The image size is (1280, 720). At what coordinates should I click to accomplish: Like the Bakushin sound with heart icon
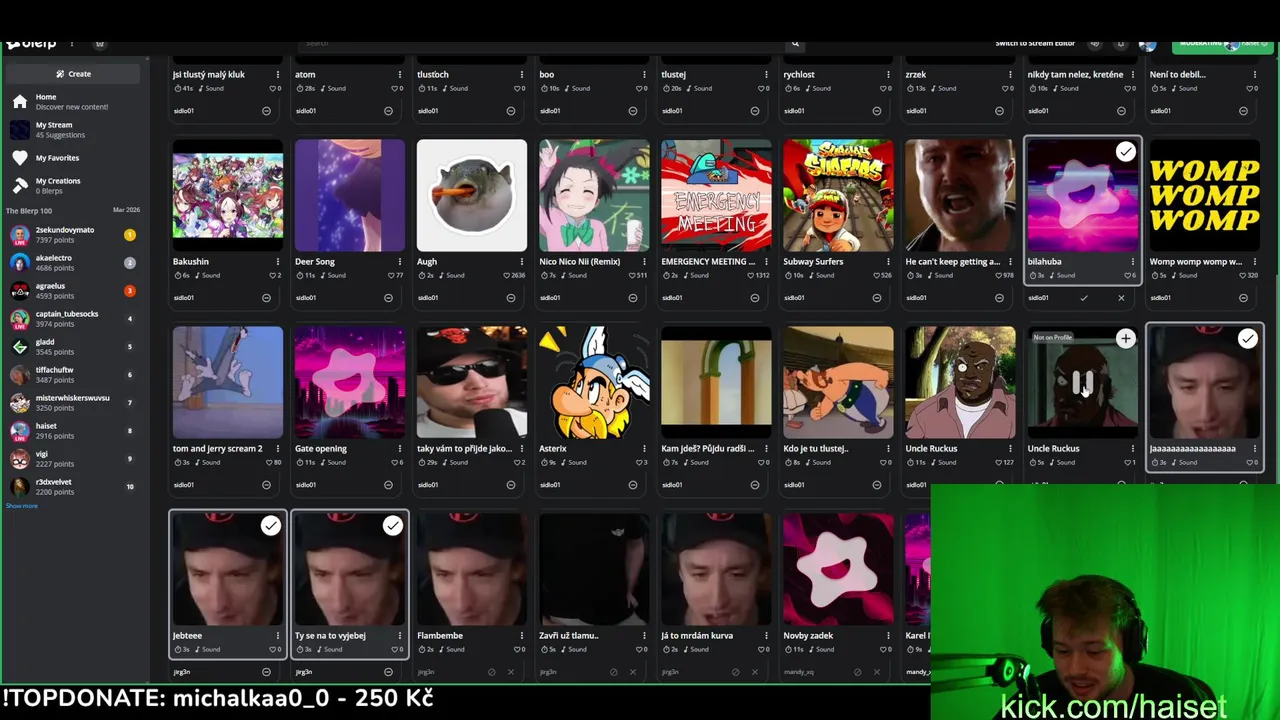pos(271,275)
